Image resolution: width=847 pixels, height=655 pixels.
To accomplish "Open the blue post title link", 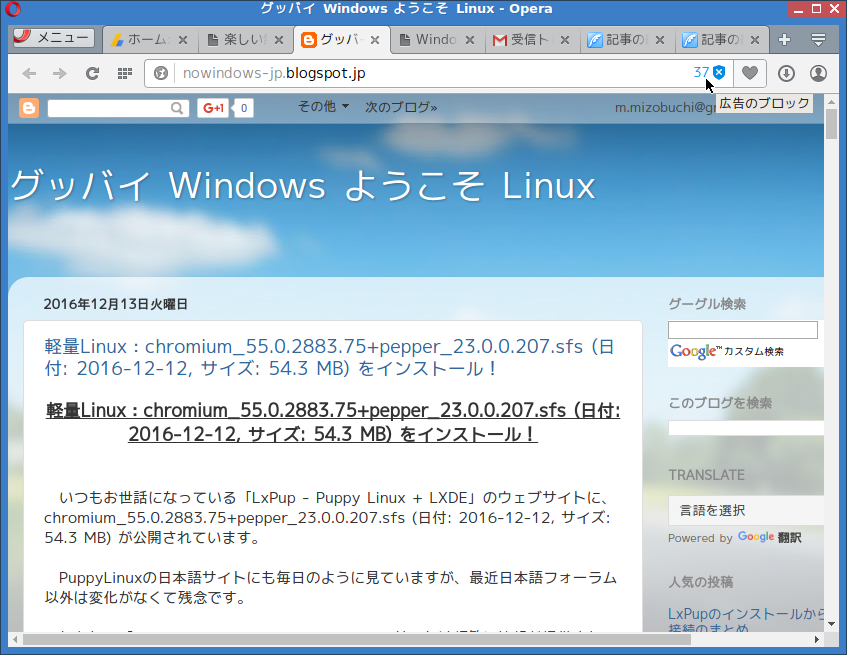I will pyautogui.click(x=330, y=357).
